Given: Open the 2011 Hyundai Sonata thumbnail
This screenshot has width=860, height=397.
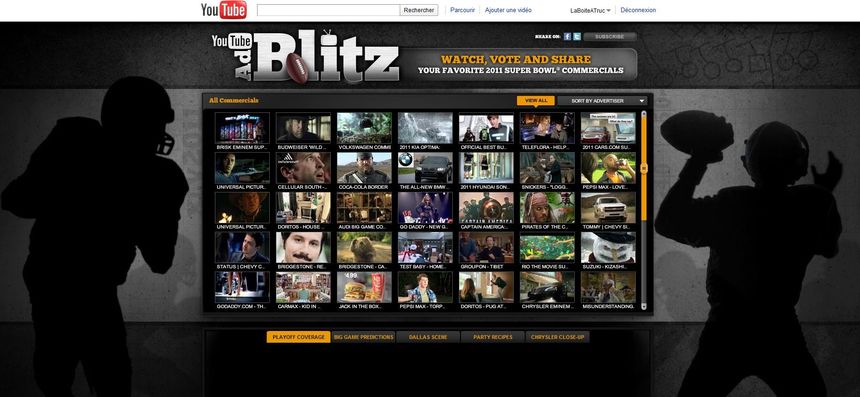Looking at the screenshot, I should pyautogui.click(x=486, y=168).
